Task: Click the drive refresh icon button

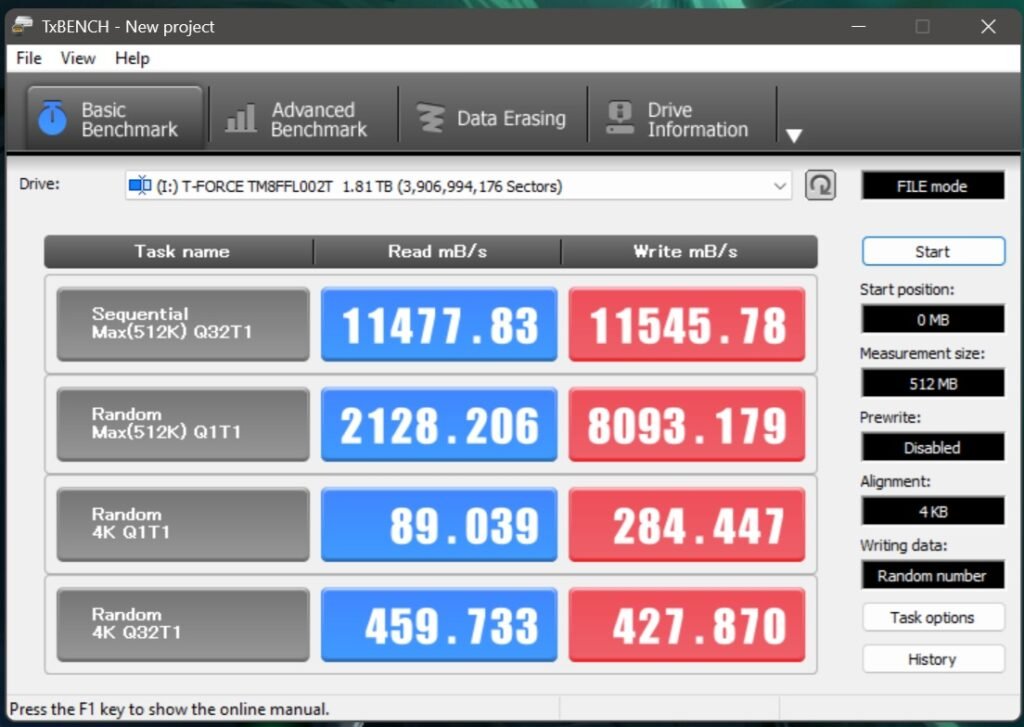Action: tap(820, 186)
